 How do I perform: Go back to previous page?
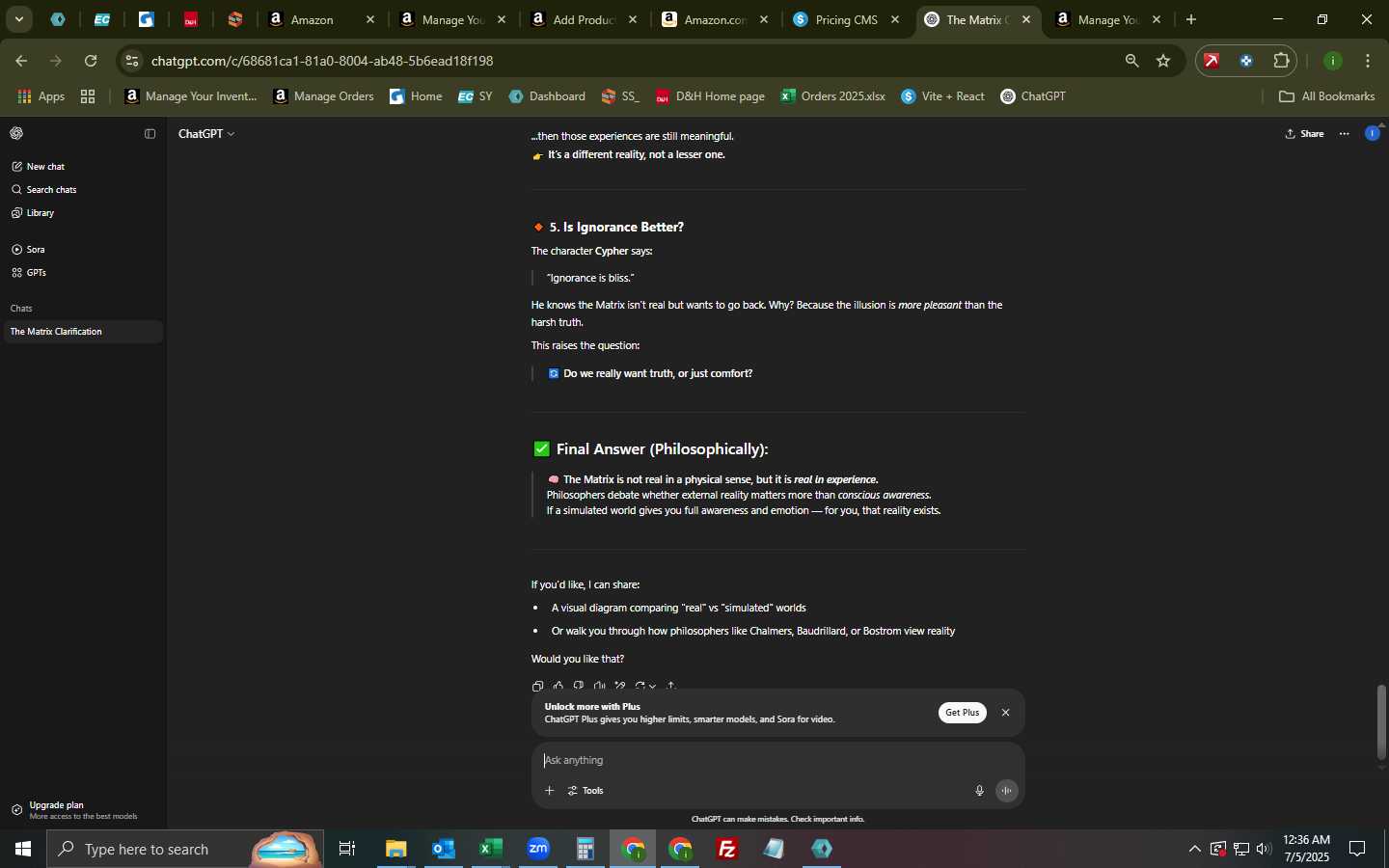(21, 61)
